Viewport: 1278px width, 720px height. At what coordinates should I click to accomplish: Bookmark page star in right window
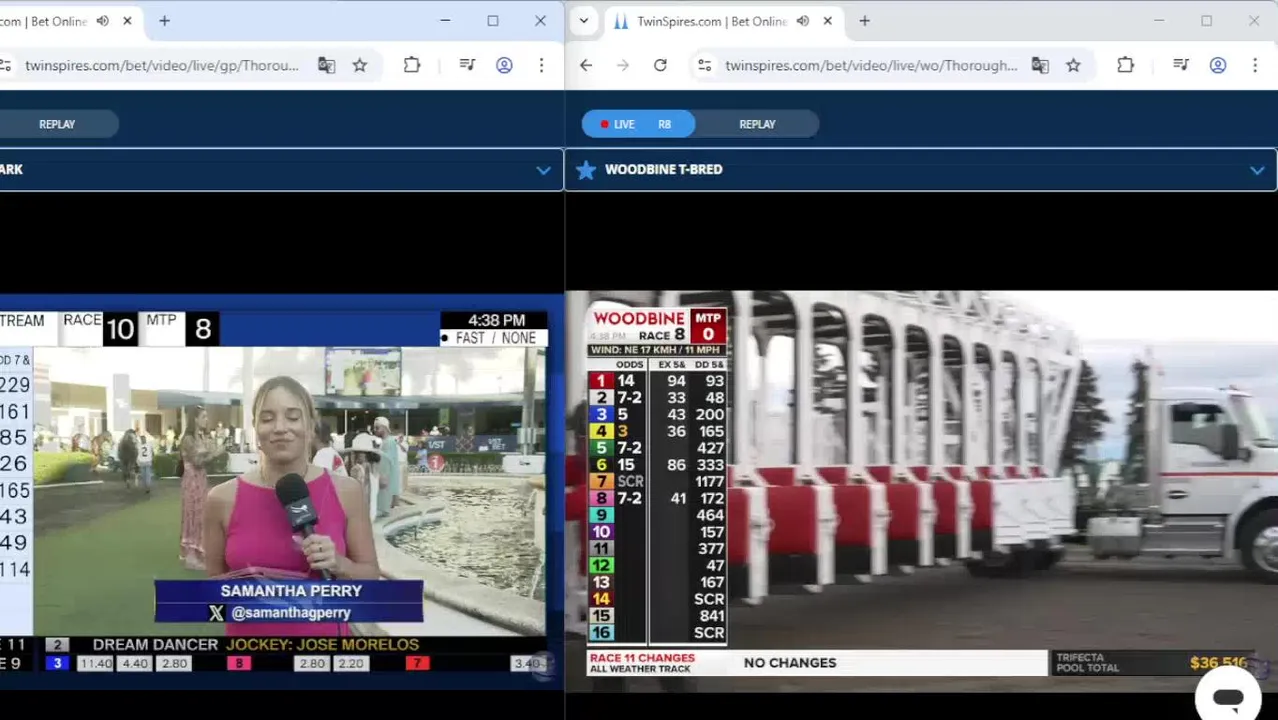pos(1073,65)
